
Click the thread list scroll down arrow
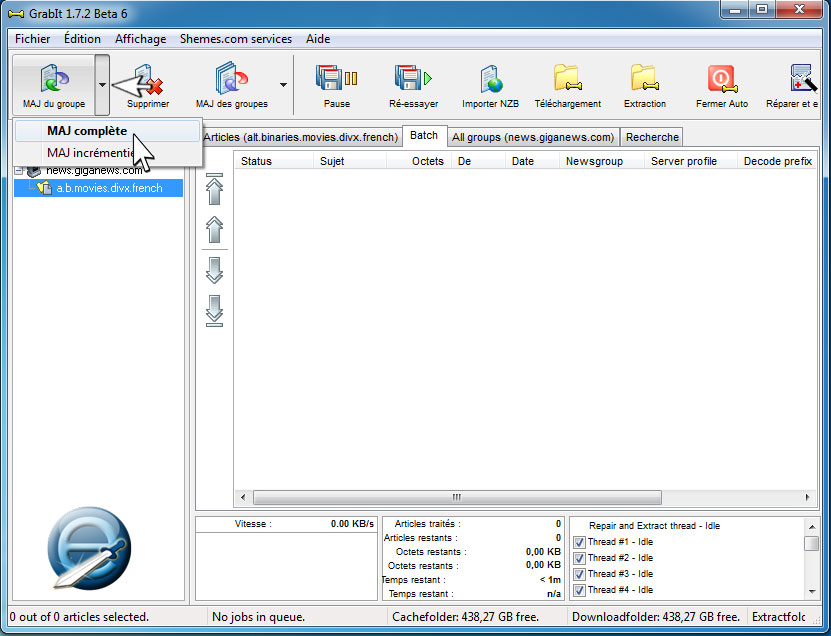(811, 591)
